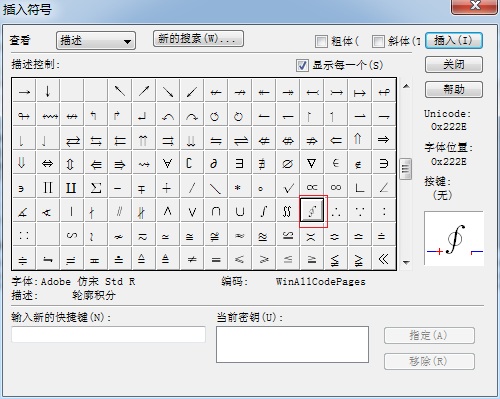This screenshot has width=500, height=399.
Task: Choose the intersection symbol ∩
Action: click(x=216, y=211)
